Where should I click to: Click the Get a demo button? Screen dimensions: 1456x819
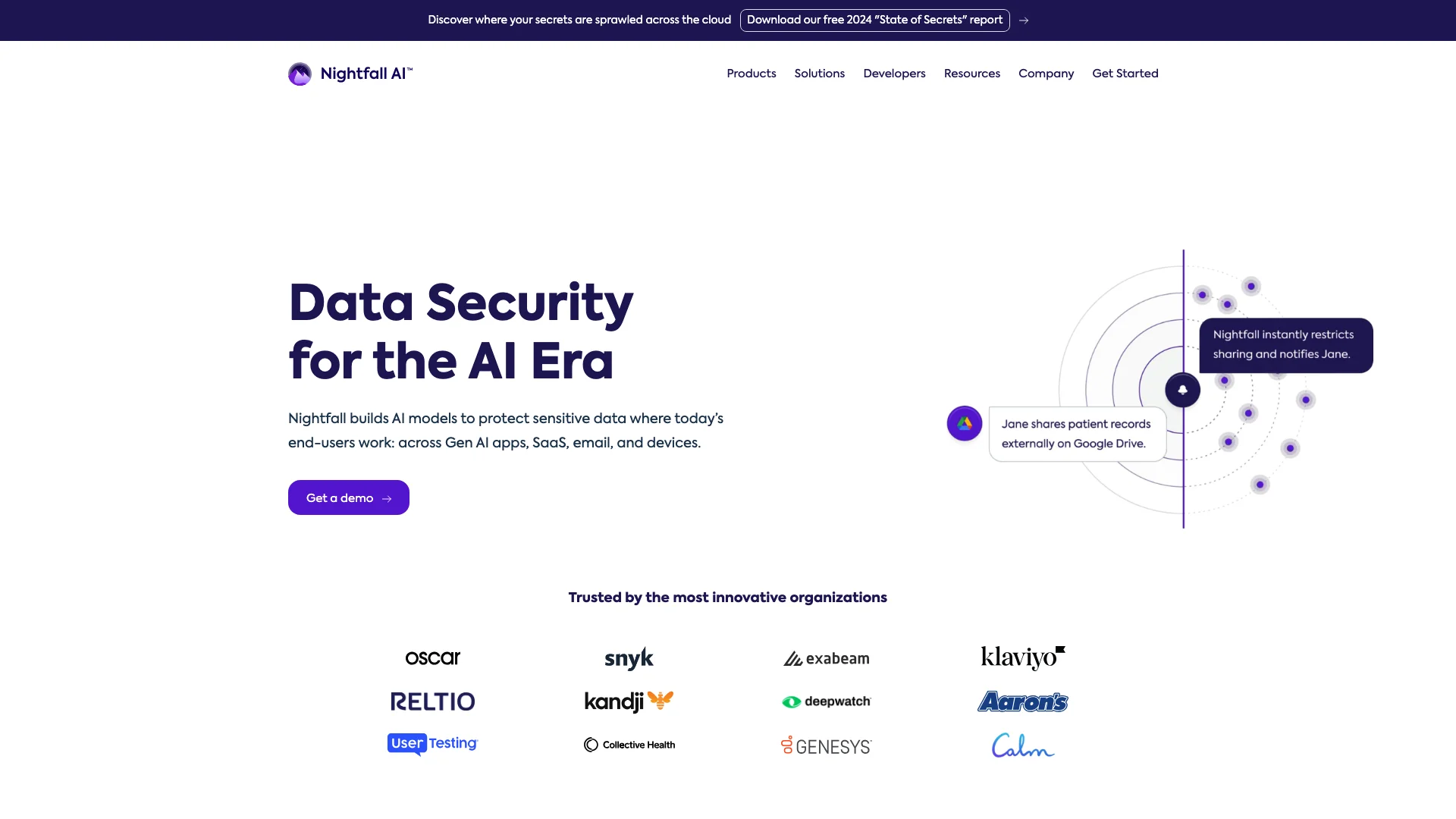pos(348,497)
